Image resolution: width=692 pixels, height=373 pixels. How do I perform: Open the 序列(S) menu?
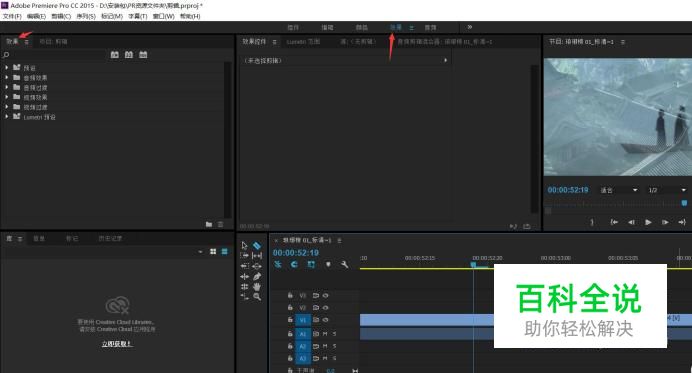coord(86,16)
